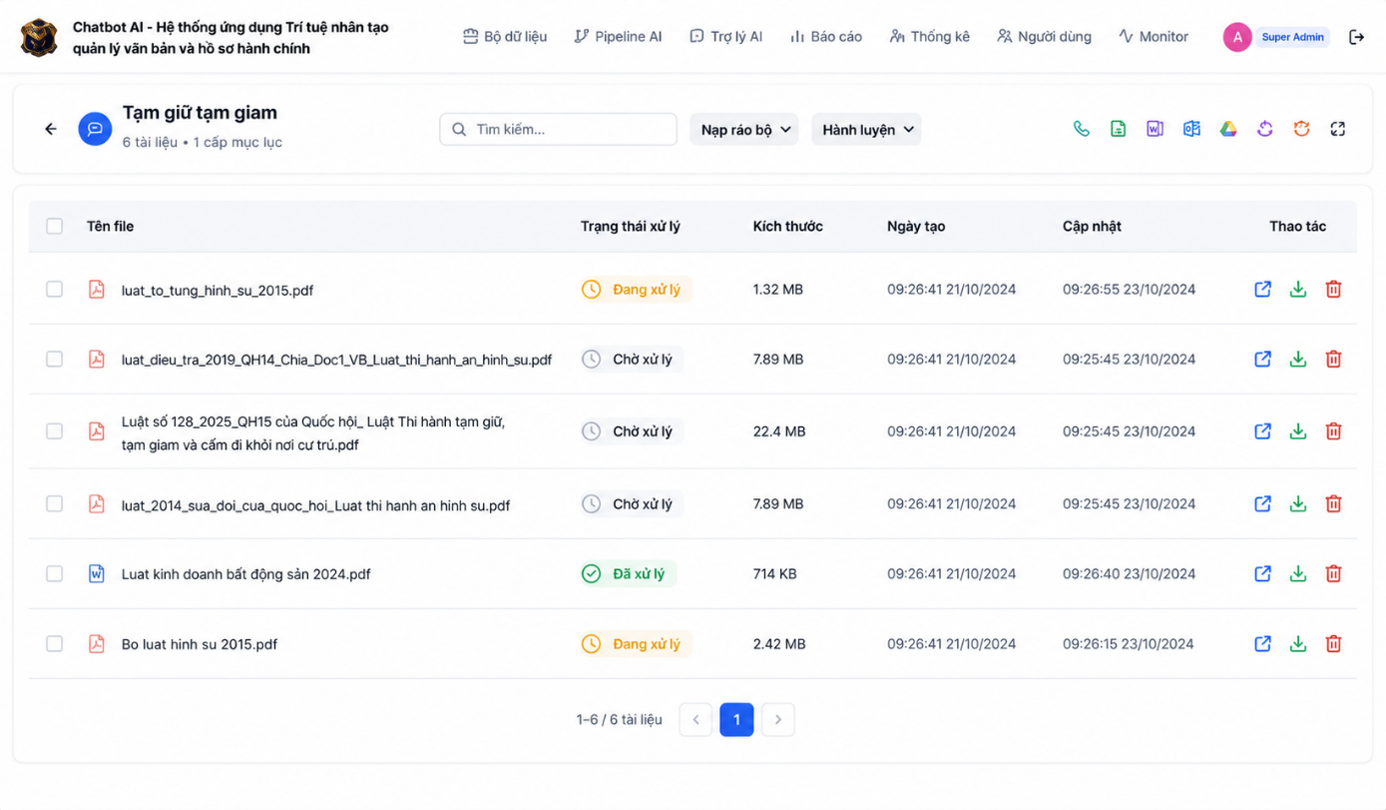Click the Cập nhật column header
The height and width of the screenshot is (810, 1386).
pyautogui.click(x=1092, y=226)
